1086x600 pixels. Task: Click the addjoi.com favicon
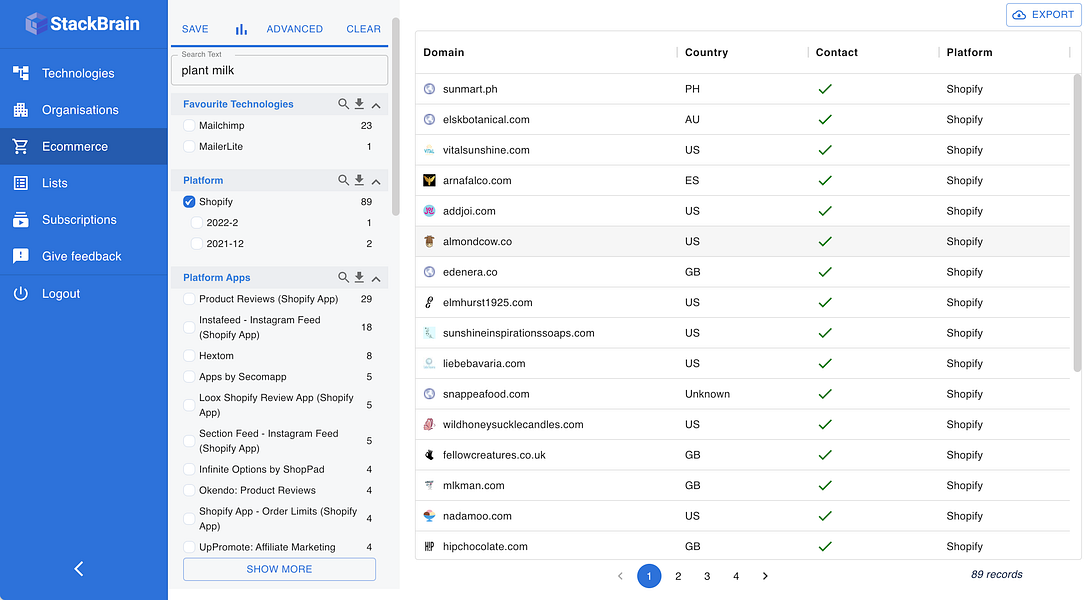click(x=429, y=211)
